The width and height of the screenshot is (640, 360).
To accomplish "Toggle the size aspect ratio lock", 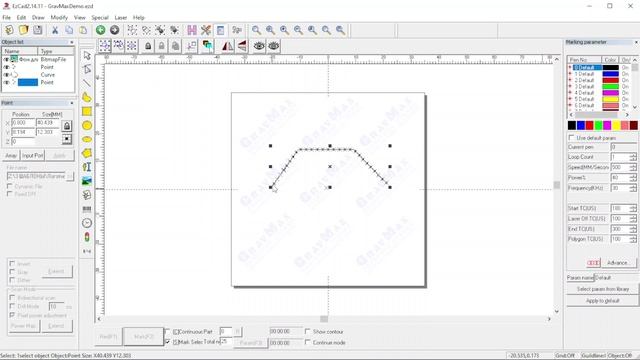I will click(x=67, y=126).
